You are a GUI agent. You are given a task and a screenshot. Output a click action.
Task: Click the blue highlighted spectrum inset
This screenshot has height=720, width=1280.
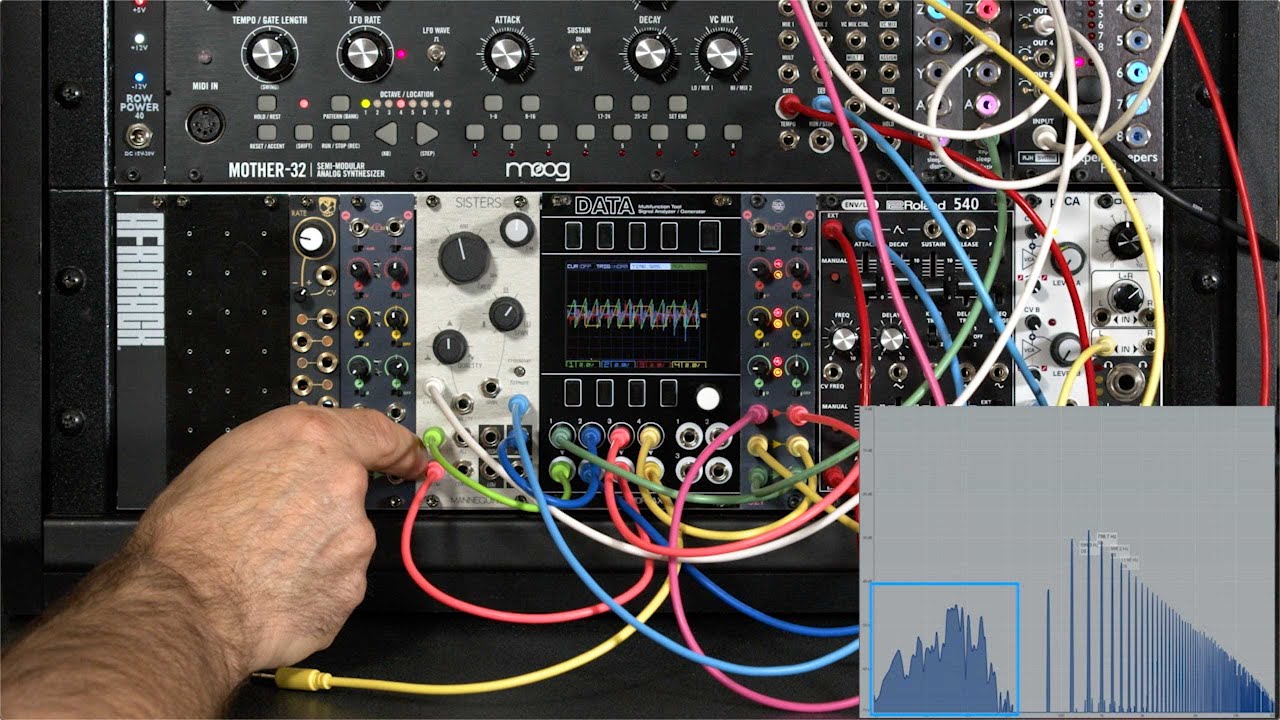point(944,649)
